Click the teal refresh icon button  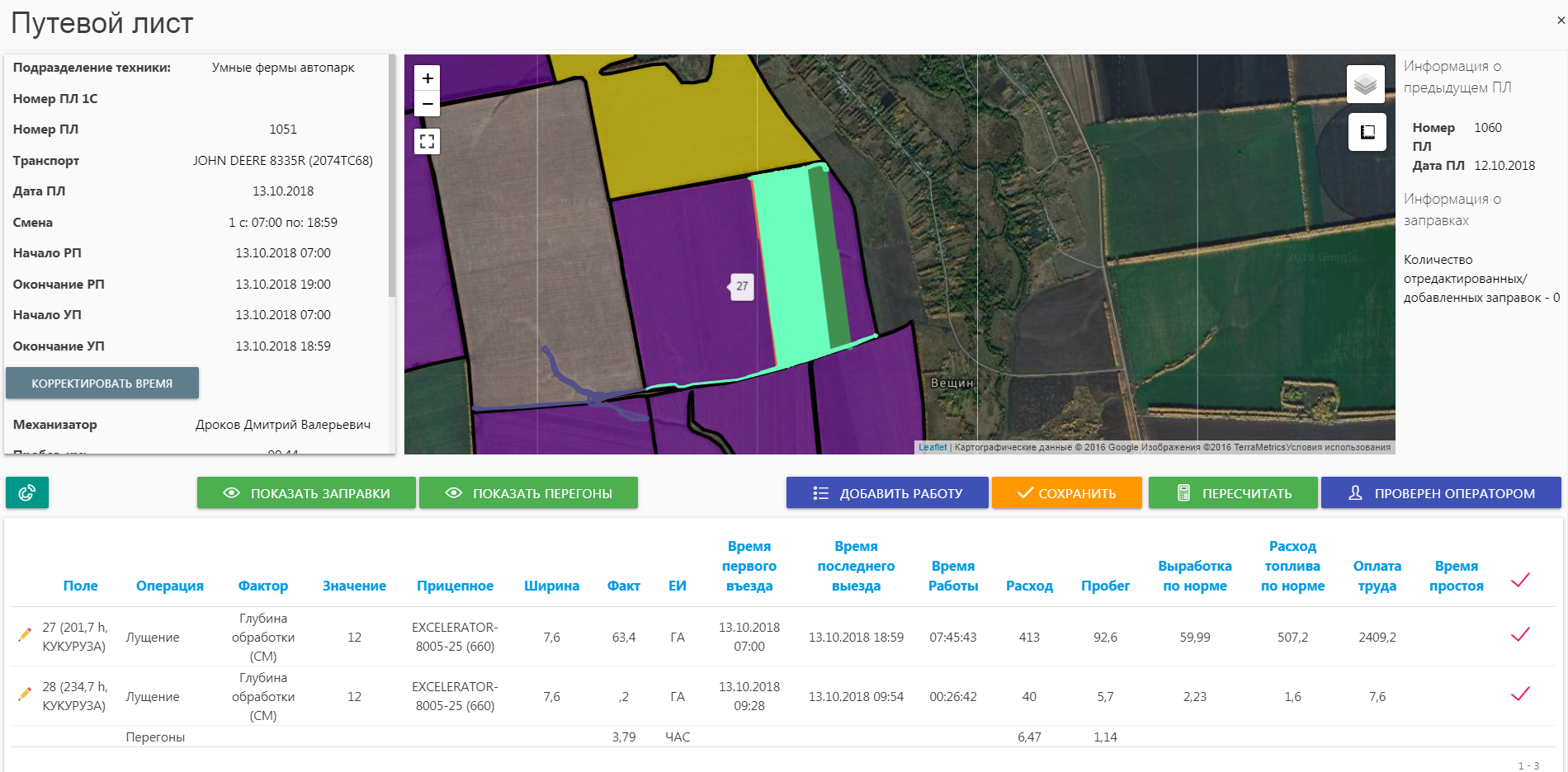[x=27, y=492]
